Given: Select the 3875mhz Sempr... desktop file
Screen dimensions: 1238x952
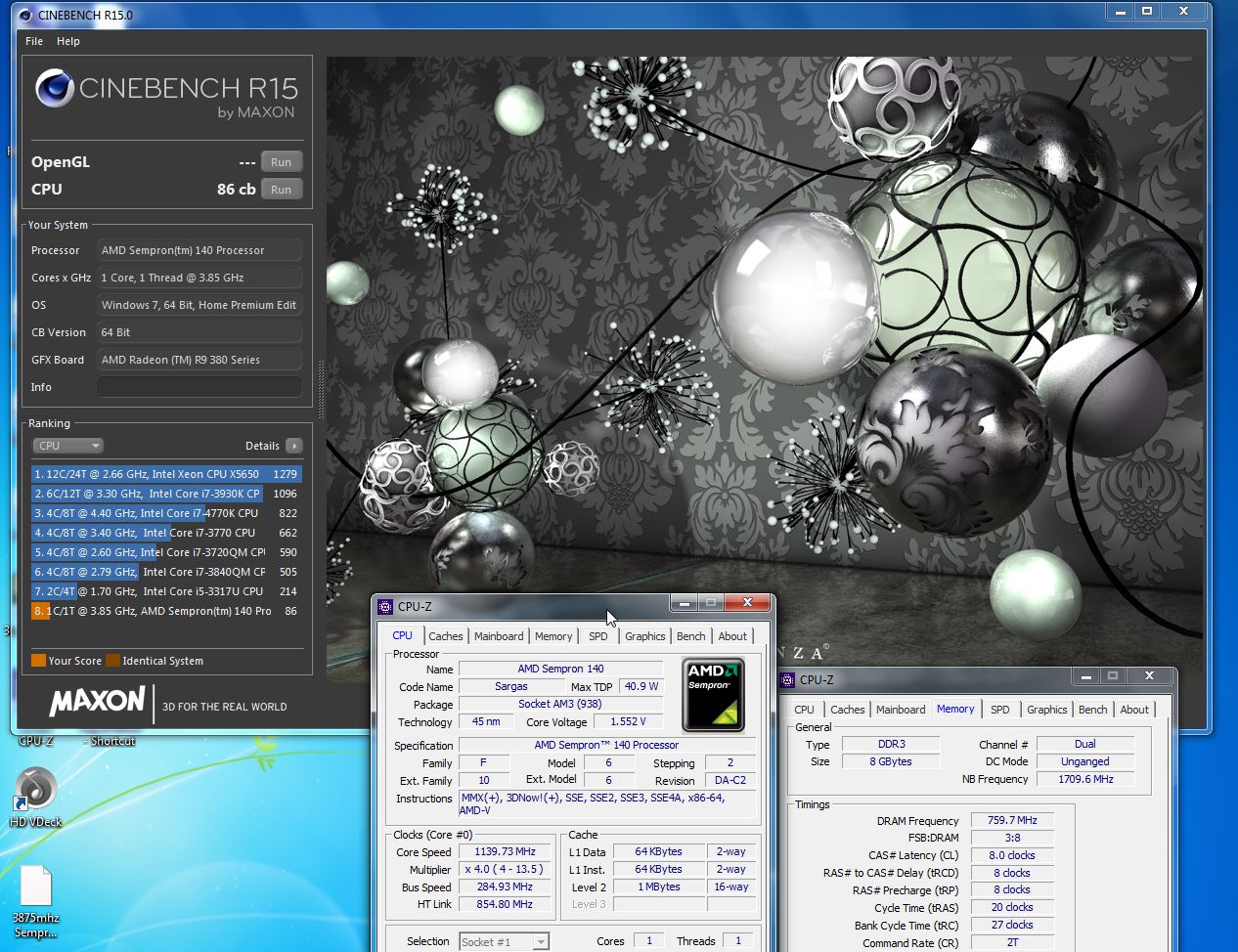Looking at the screenshot, I should (36, 902).
